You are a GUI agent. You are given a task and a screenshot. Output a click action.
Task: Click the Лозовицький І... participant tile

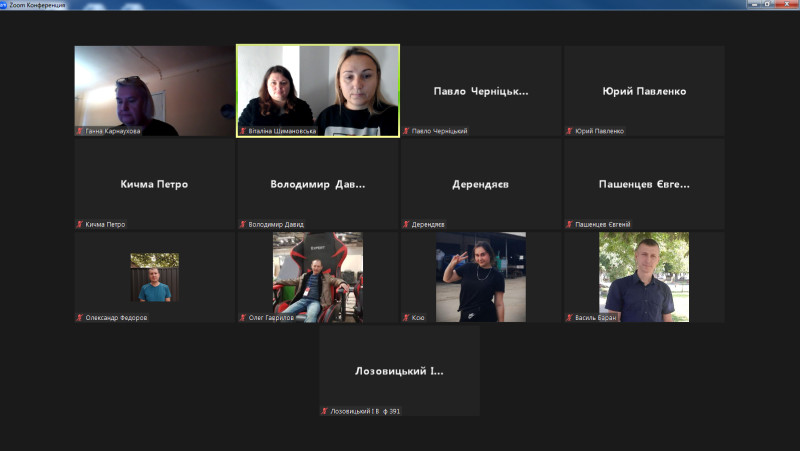399,370
